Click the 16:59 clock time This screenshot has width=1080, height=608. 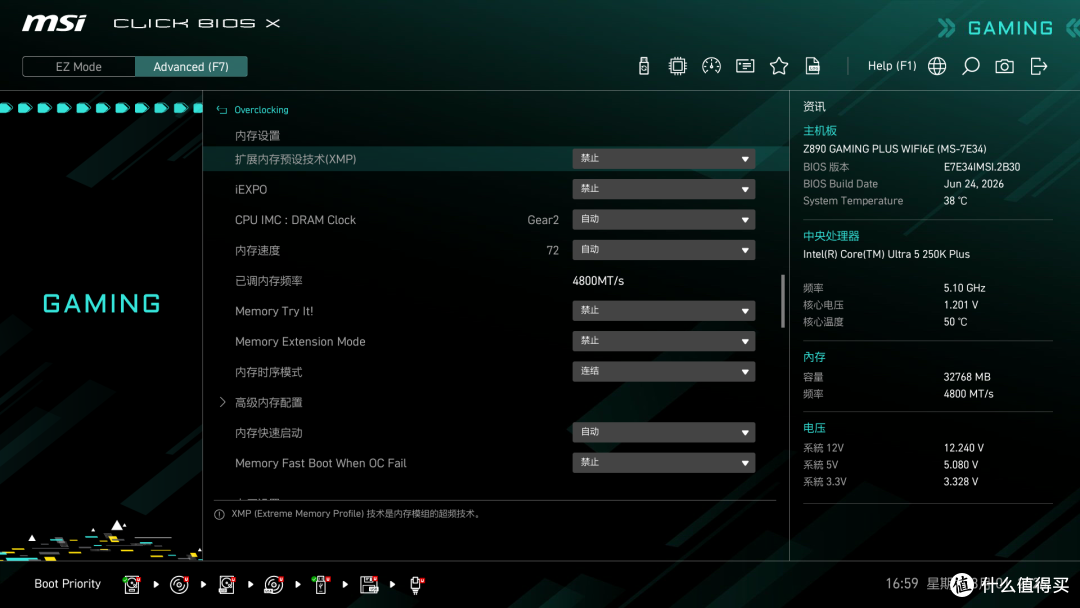point(902,584)
